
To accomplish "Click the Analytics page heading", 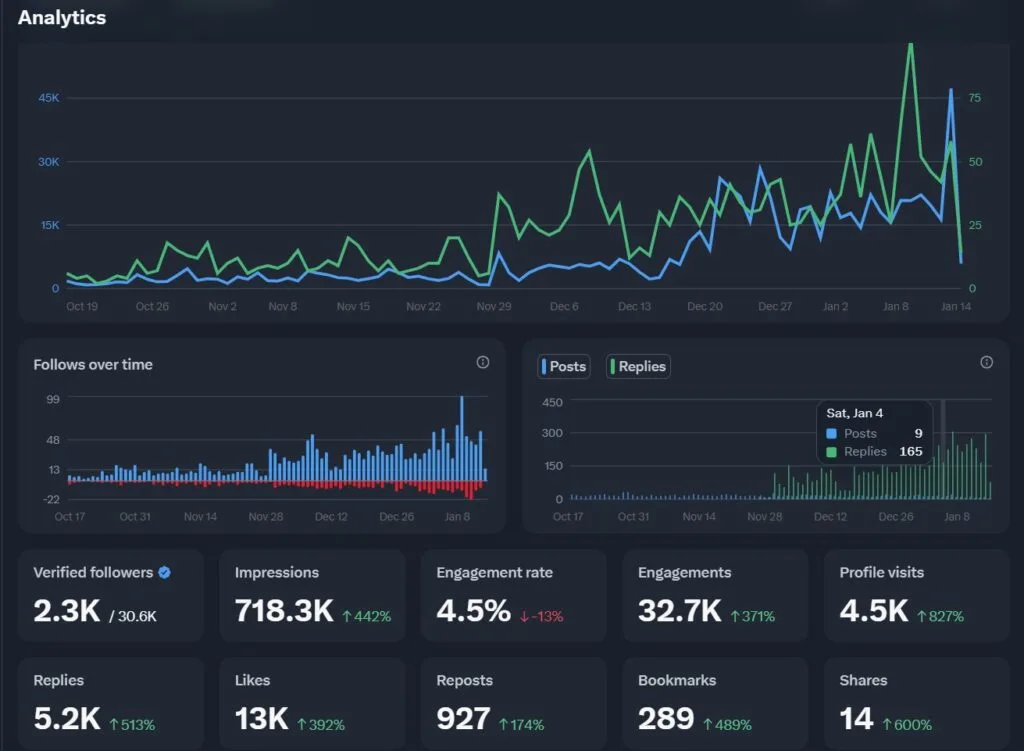I will pyautogui.click(x=62, y=17).
